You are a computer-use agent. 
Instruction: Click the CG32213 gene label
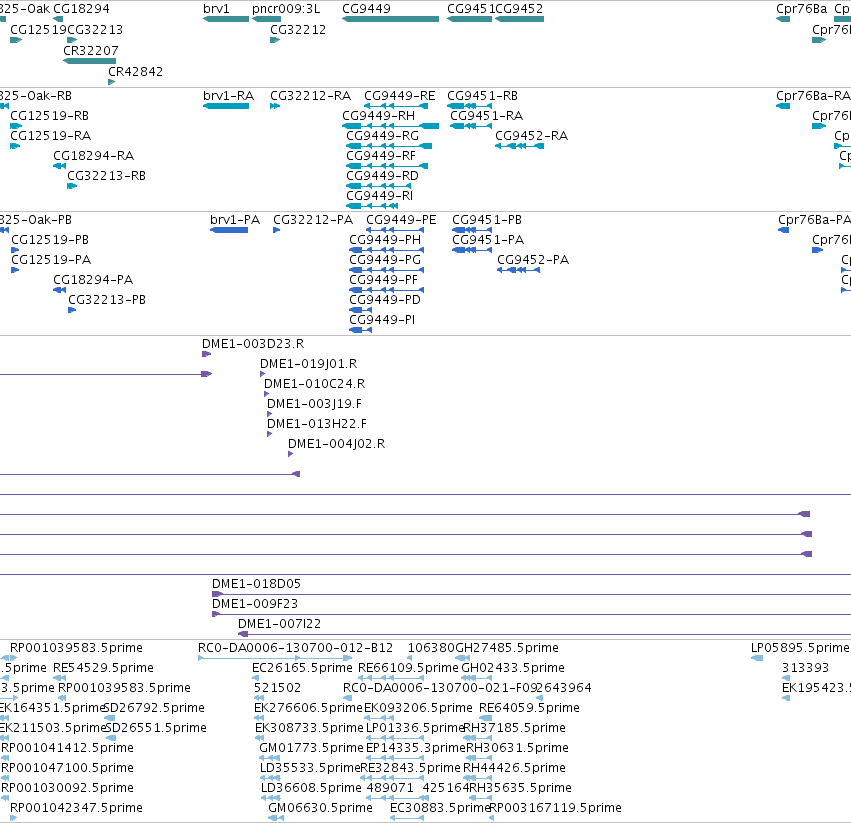click(95, 29)
